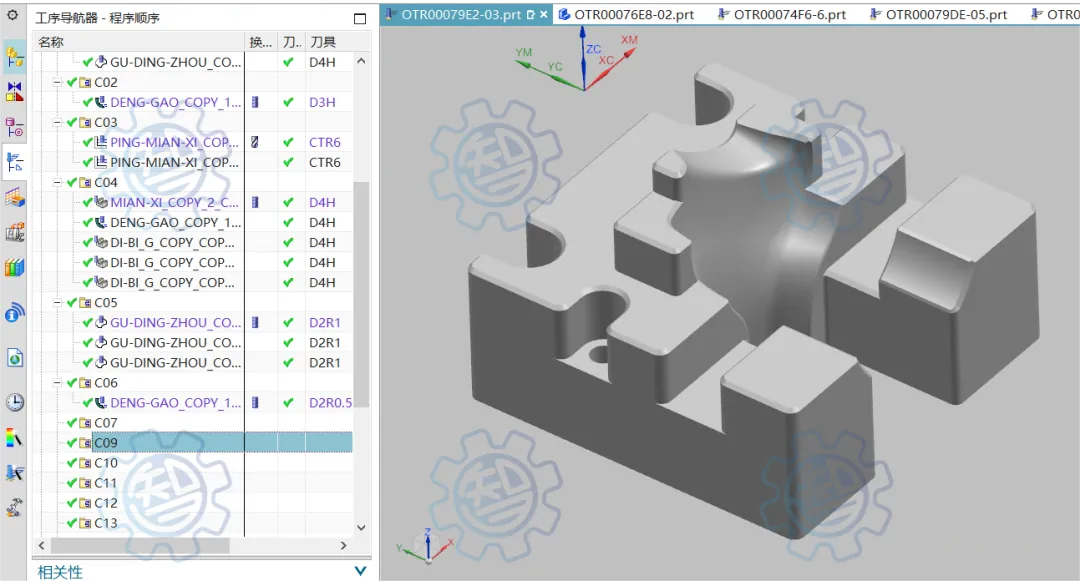Open resource bar settings gear
This screenshot has width=1080, height=581.
coord(12,14)
